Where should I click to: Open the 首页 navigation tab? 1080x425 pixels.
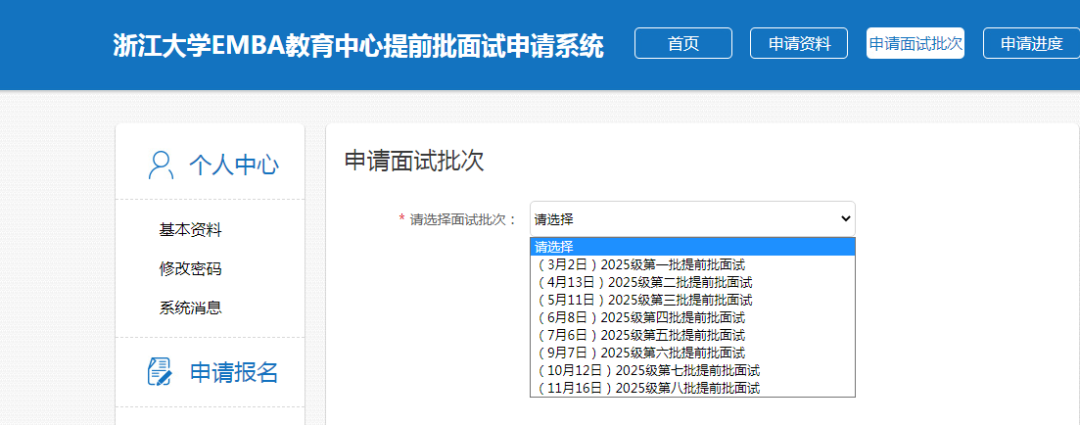click(683, 43)
